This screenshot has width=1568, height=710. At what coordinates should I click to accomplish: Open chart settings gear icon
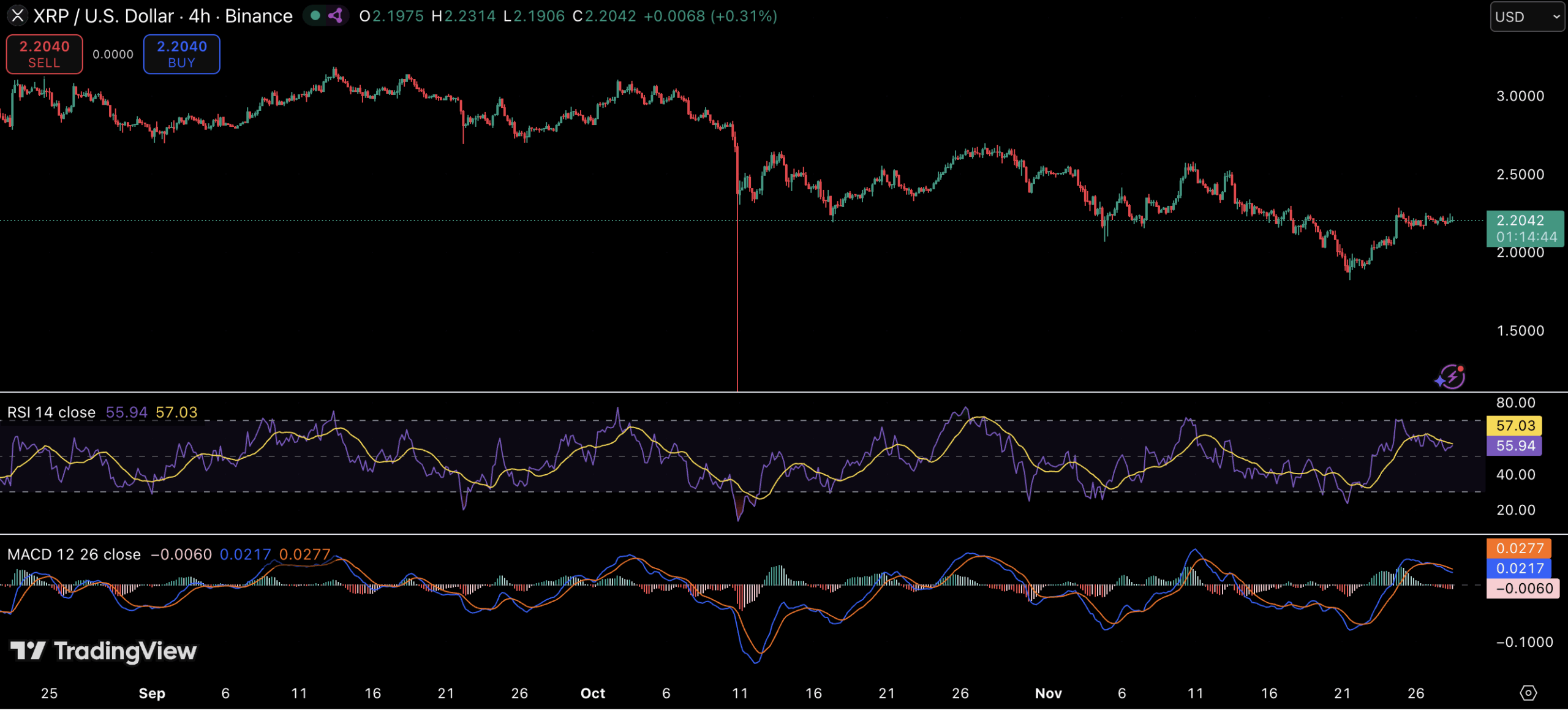(x=1528, y=693)
